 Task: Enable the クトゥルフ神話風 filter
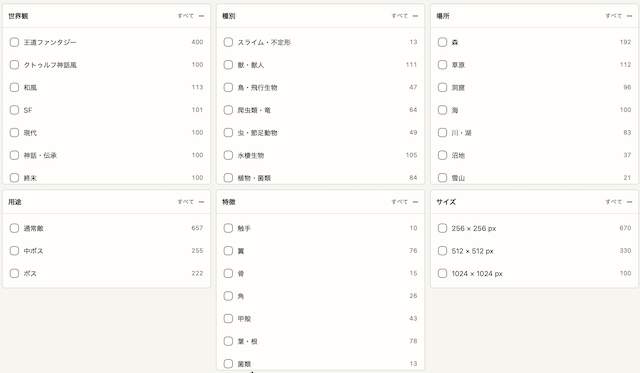pos(14,64)
